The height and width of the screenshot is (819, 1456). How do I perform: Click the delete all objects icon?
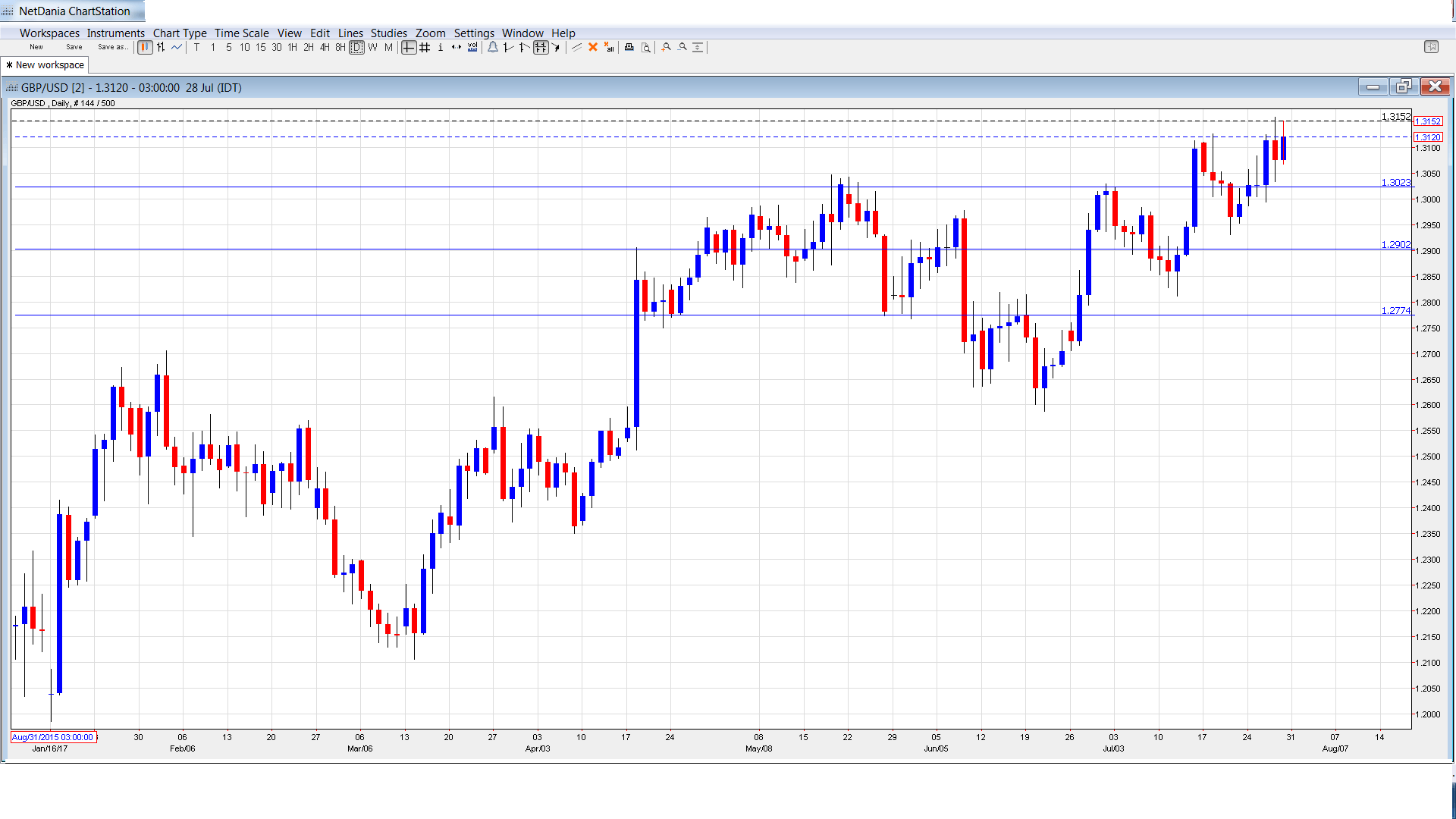(x=609, y=47)
